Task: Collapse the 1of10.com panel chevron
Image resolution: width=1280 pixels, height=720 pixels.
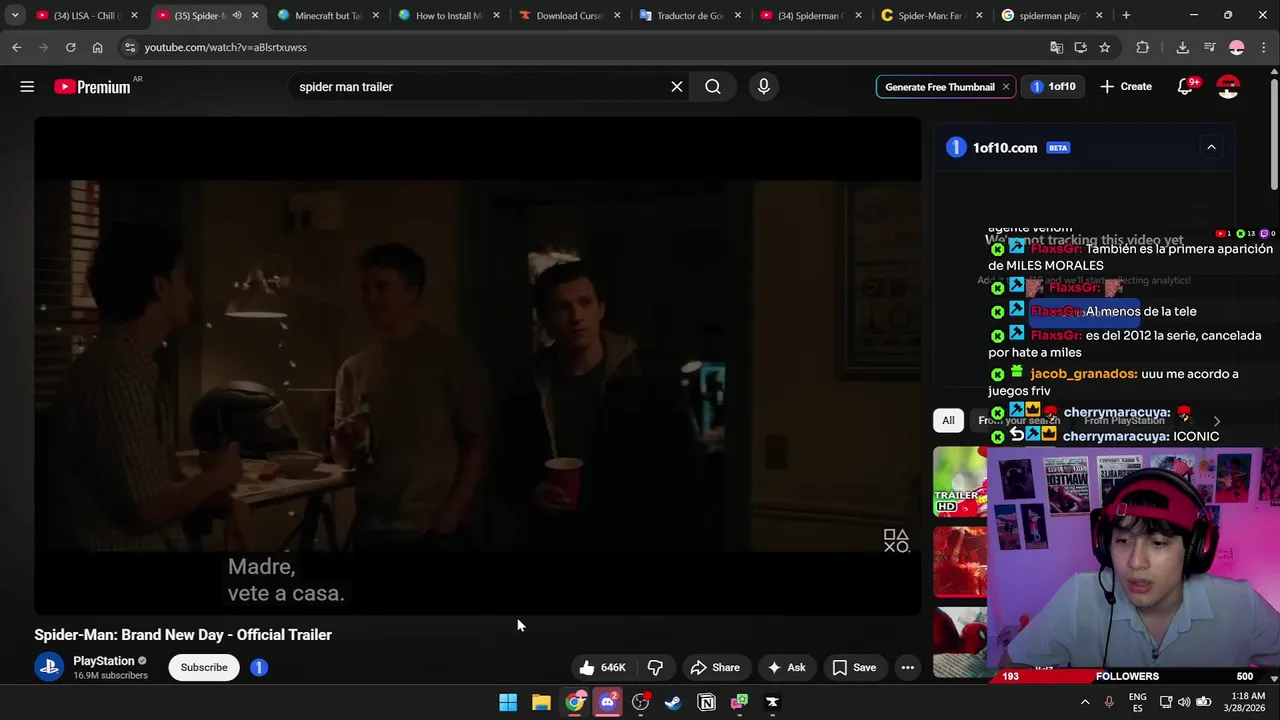Action: tap(1211, 147)
